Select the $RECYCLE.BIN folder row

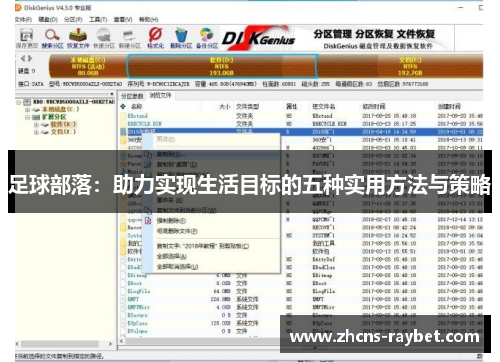pos(301,124)
